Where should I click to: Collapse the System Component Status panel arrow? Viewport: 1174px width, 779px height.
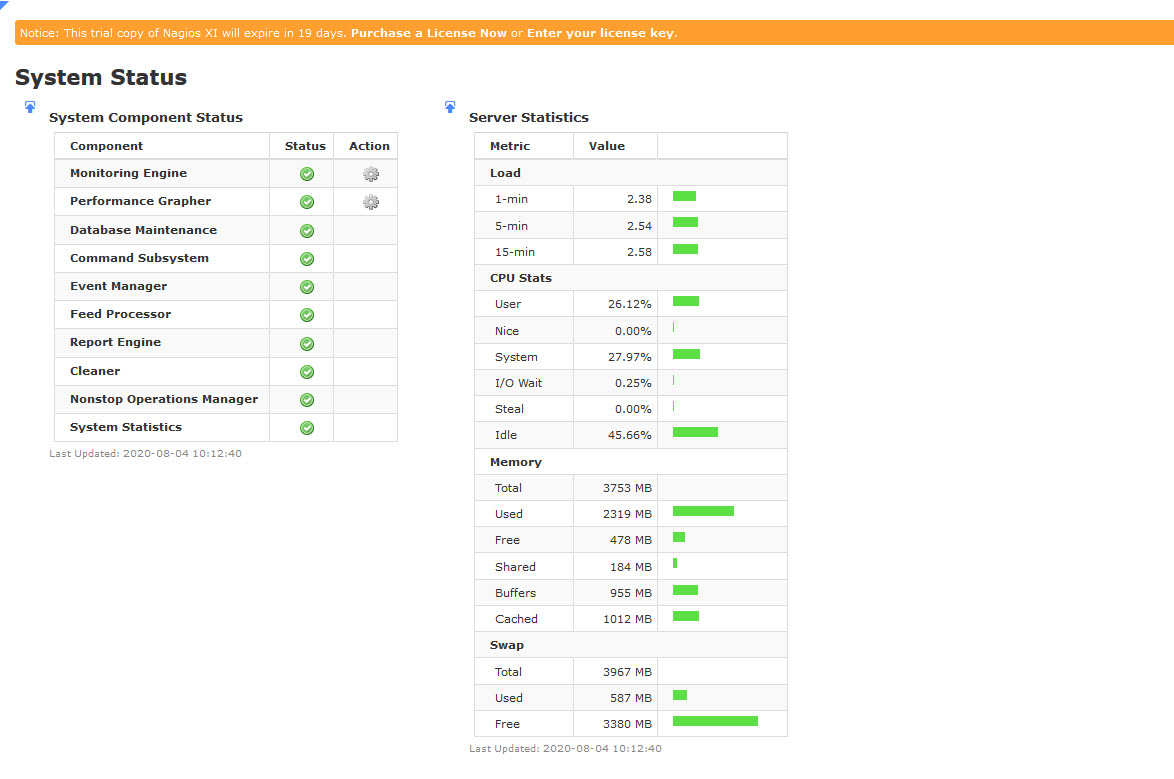tap(30, 107)
